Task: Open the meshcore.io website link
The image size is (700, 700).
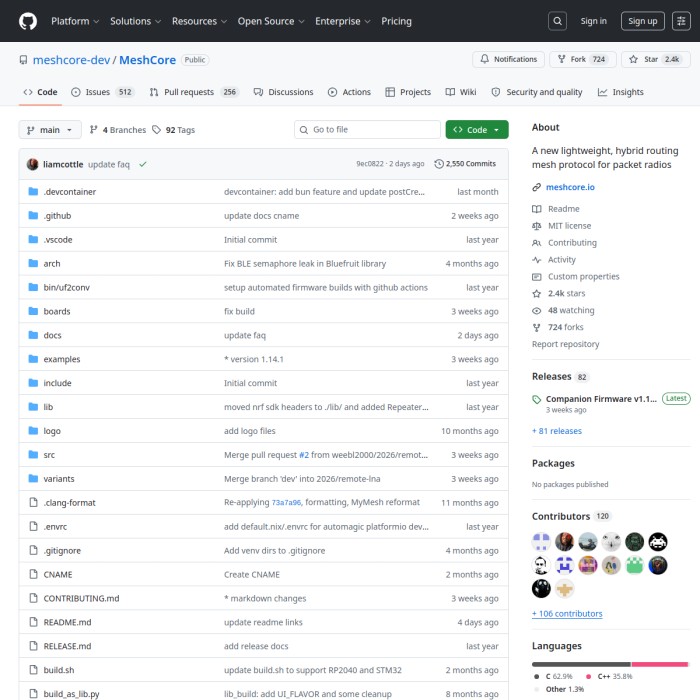Action: pos(570,187)
